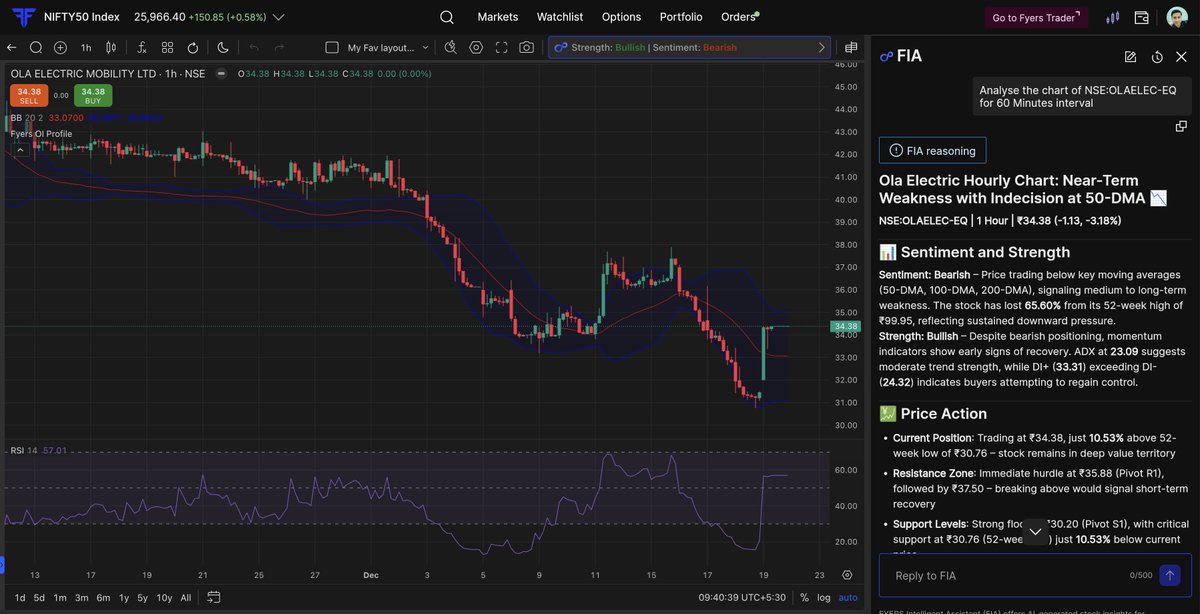Open the Portfolio menu
The image size is (1200, 614).
[x=681, y=17]
